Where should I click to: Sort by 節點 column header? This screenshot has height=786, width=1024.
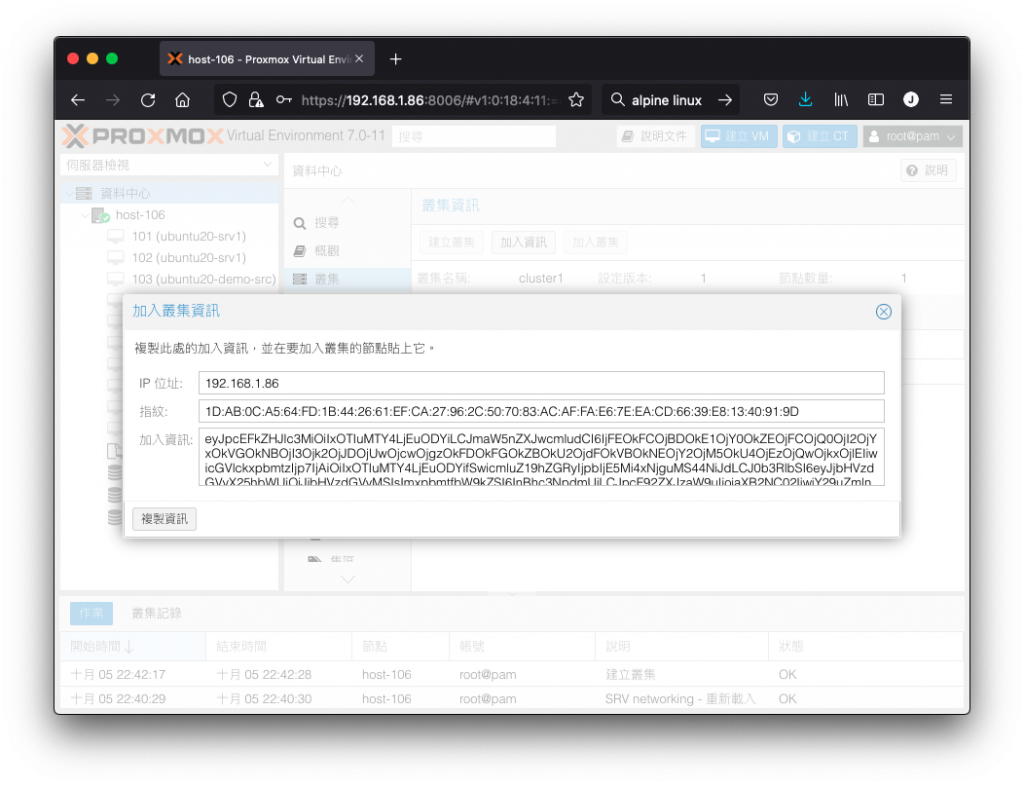coord(400,646)
